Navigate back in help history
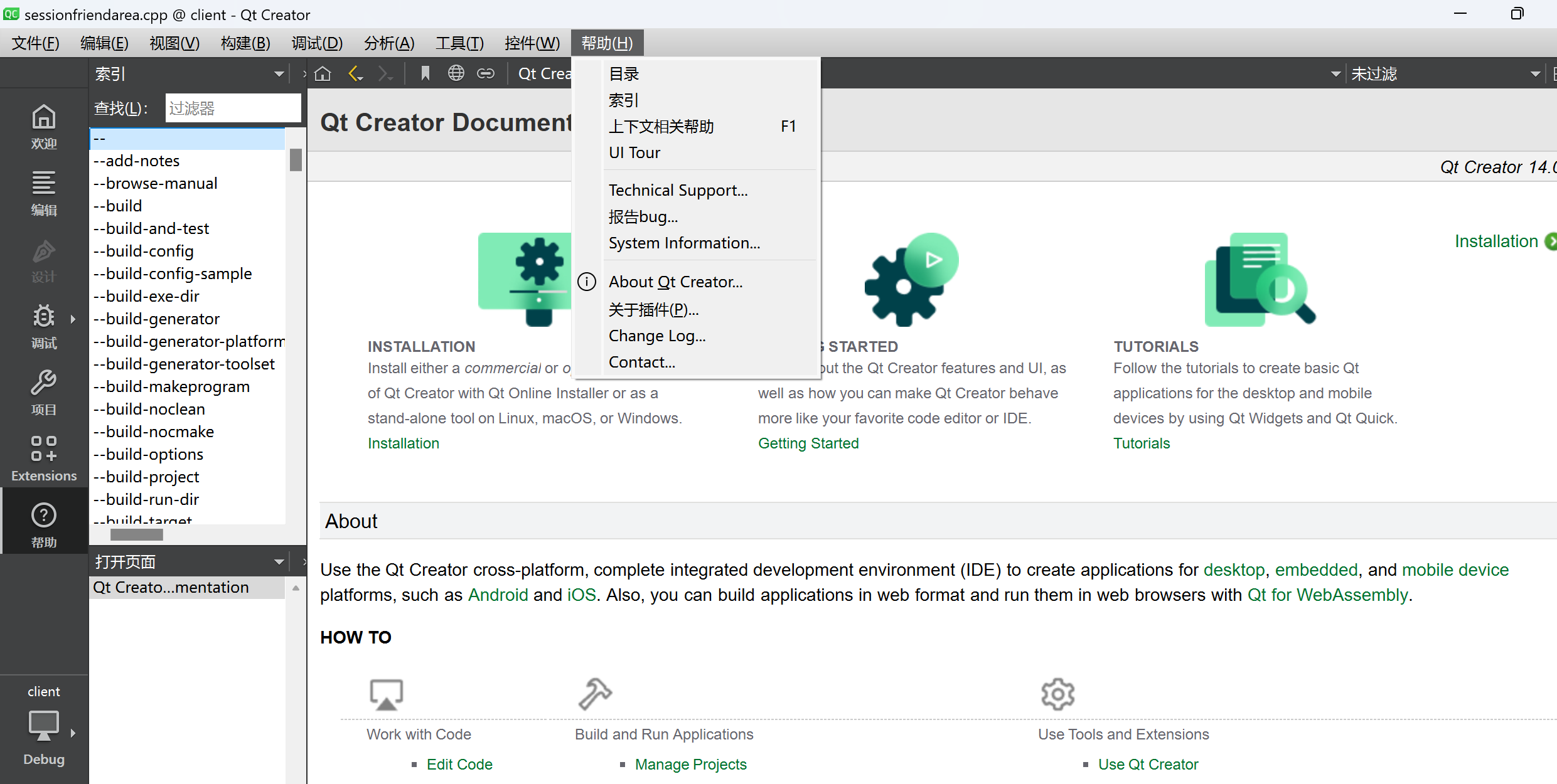This screenshot has width=1557, height=784. (x=356, y=73)
